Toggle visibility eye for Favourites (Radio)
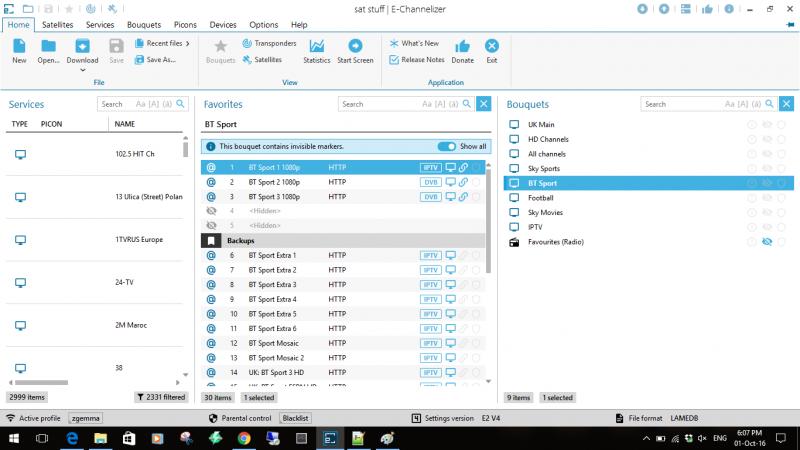The image size is (800, 450). point(766,242)
